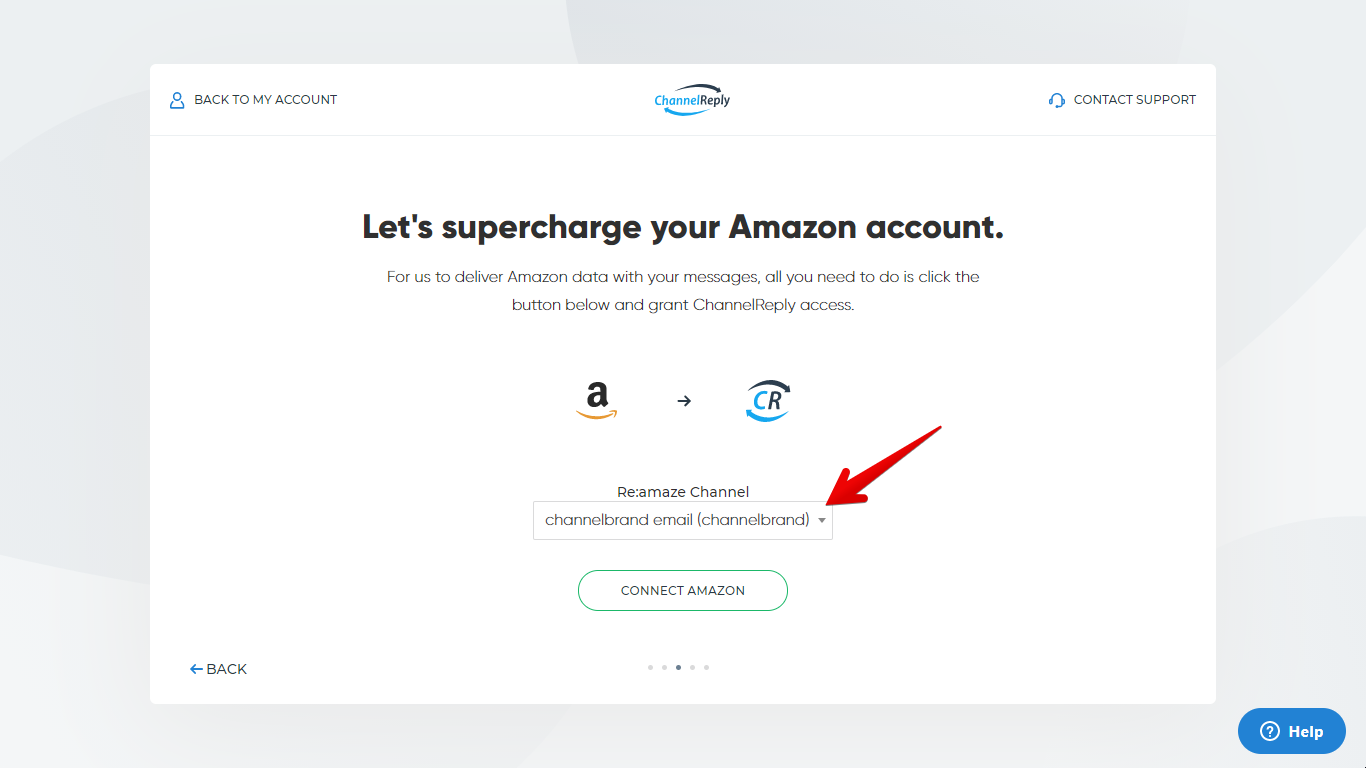
Task: Click the person icon beside Back to My Account
Action: [177, 100]
